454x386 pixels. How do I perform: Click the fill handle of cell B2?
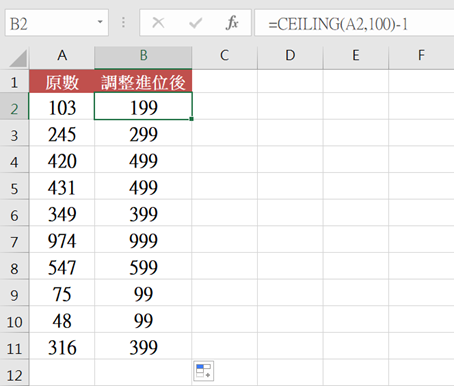(x=192, y=119)
